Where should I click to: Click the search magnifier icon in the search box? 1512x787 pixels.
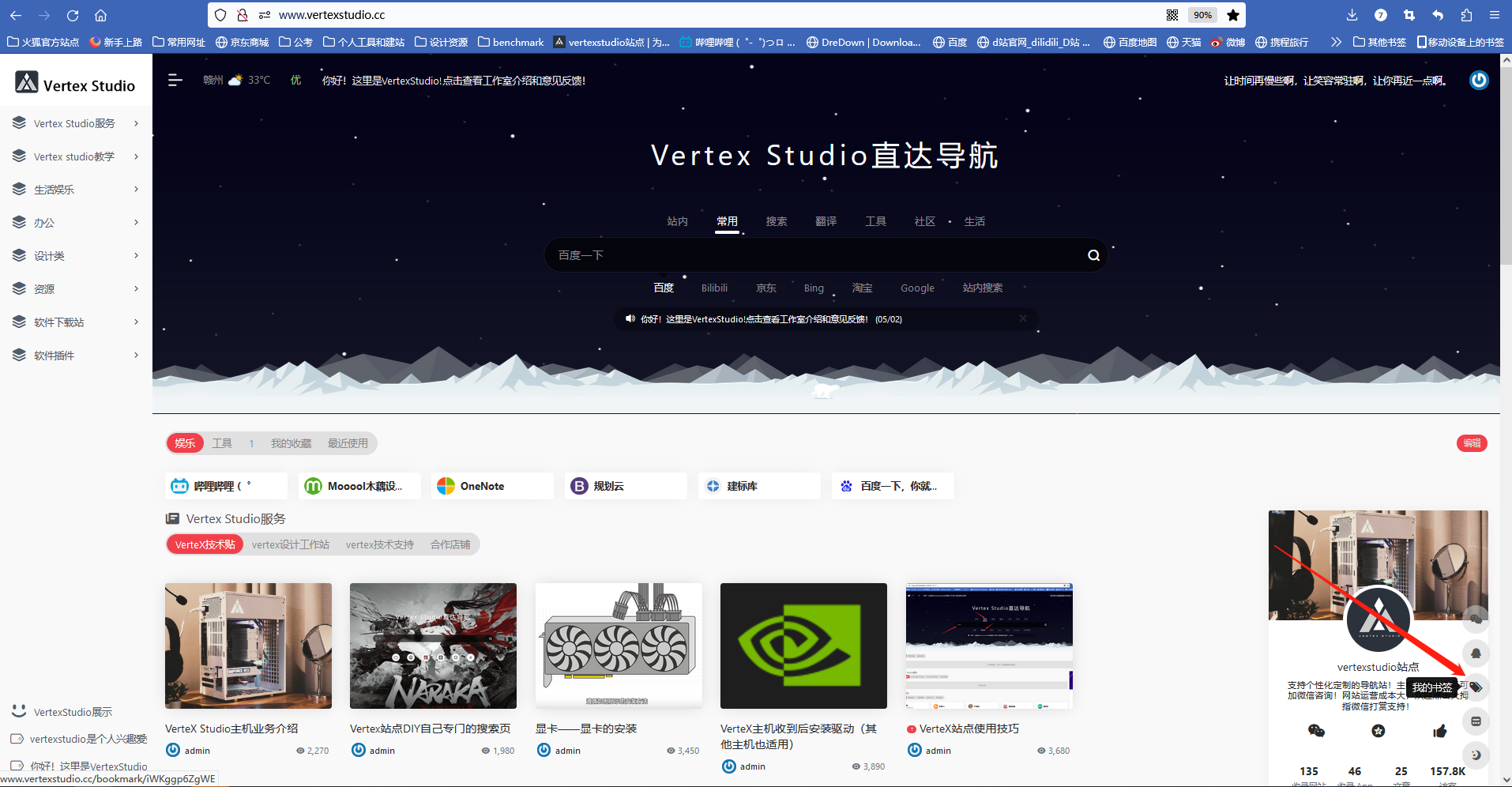pos(1093,255)
